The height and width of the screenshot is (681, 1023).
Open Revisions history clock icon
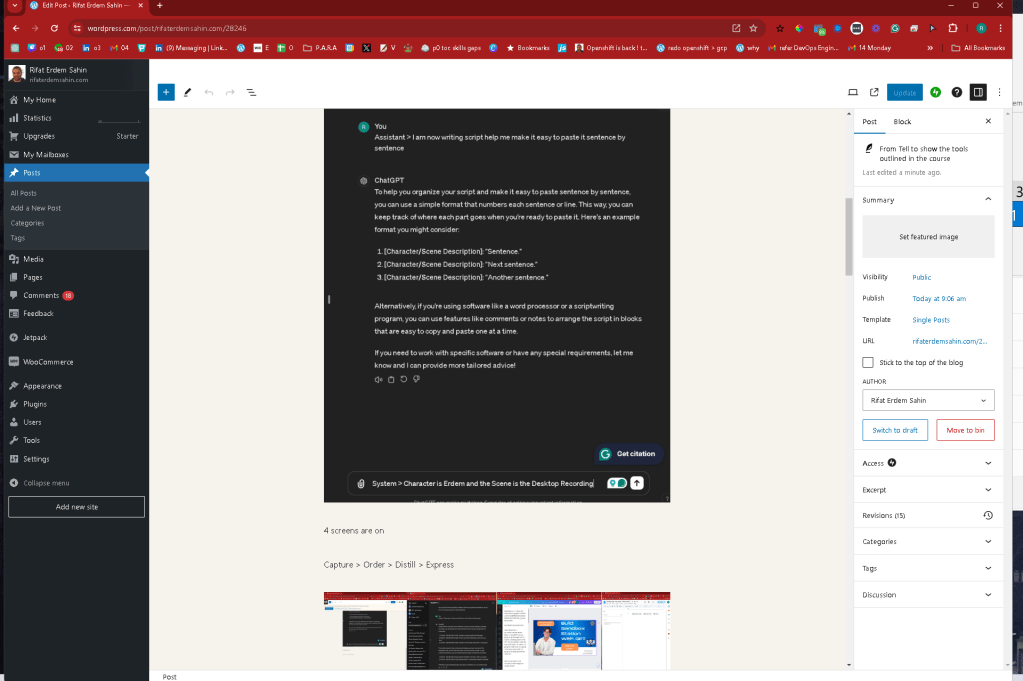[x=988, y=515]
